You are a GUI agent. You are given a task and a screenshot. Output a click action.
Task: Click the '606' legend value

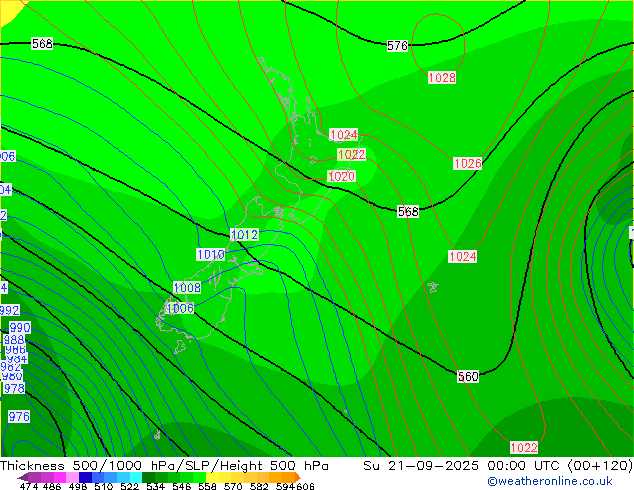(305, 486)
